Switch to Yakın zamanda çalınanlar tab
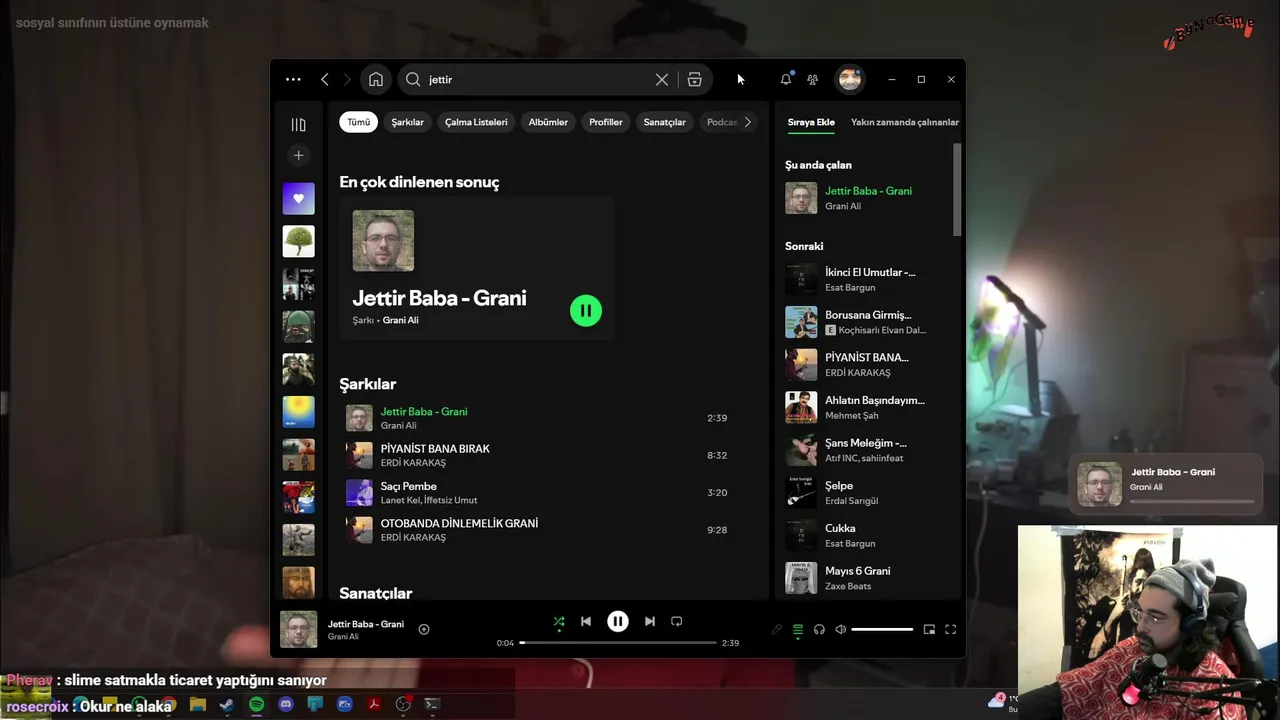 pos(904,122)
